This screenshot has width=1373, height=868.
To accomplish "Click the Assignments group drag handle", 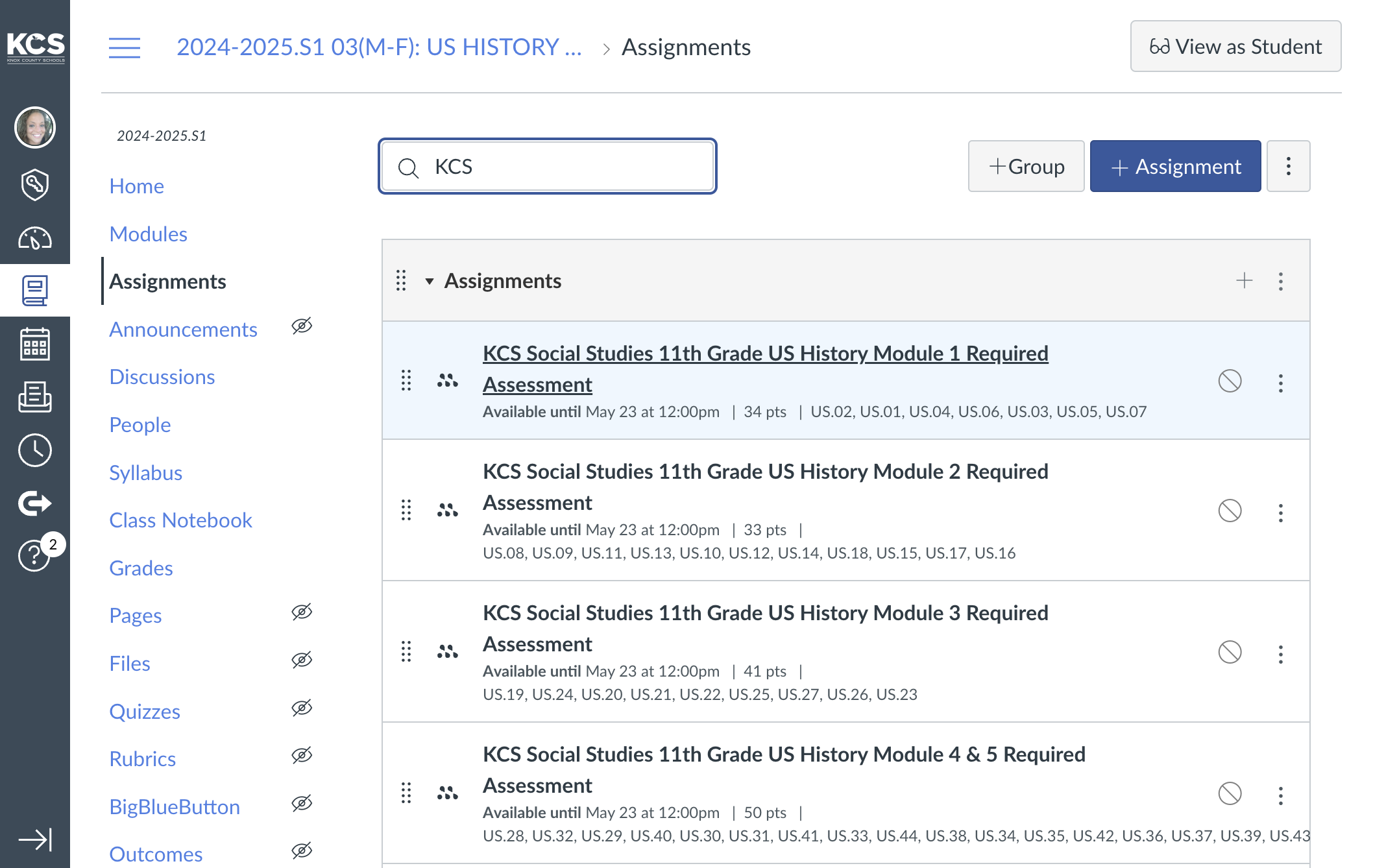I will click(x=401, y=280).
